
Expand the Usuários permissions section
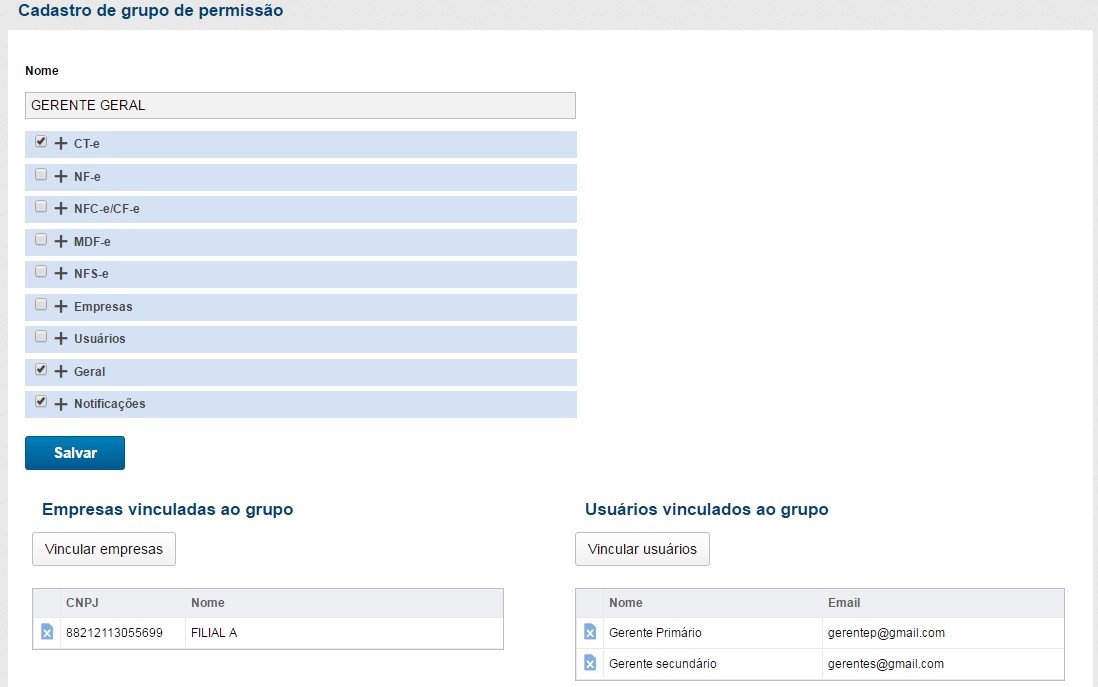point(61,339)
